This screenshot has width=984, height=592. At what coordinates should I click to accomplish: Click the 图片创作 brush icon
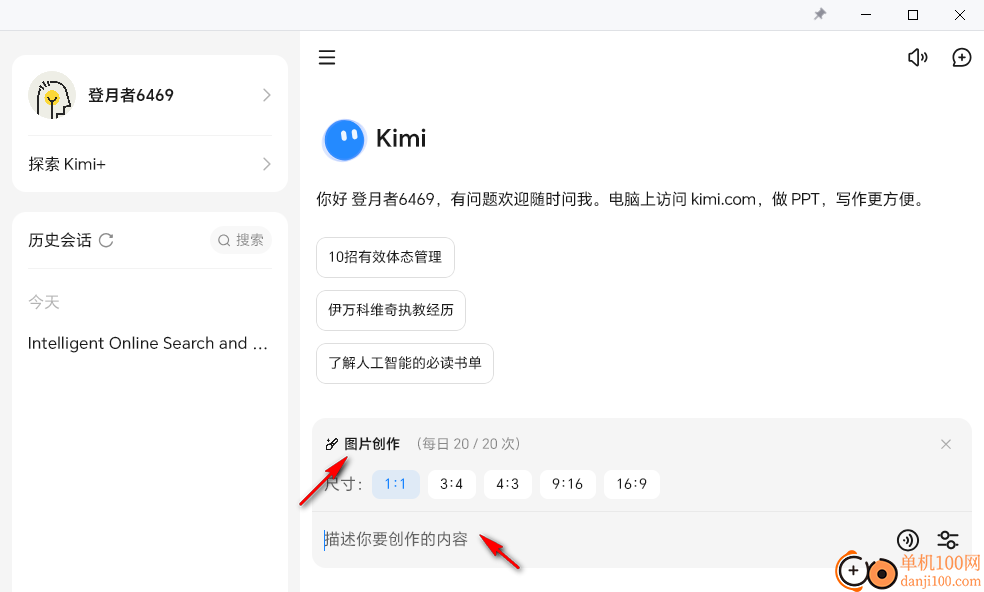click(332, 444)
